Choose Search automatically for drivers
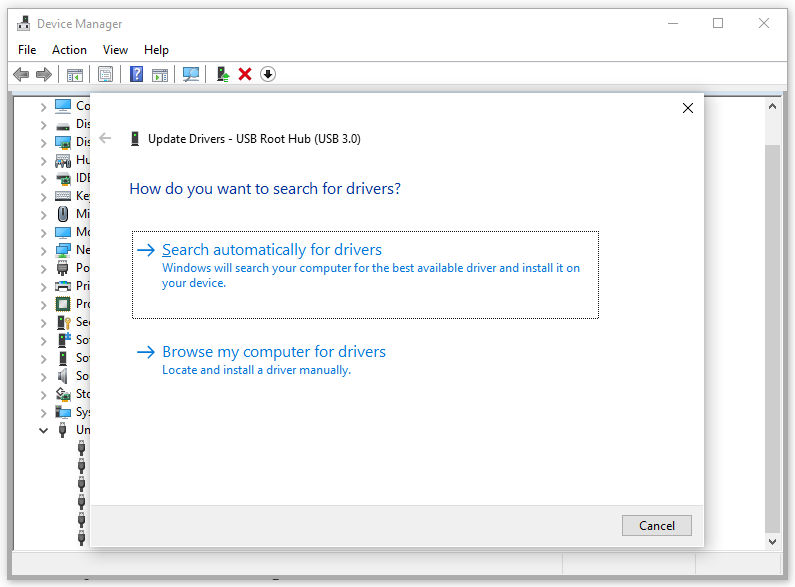 click(x=272, y=250)
